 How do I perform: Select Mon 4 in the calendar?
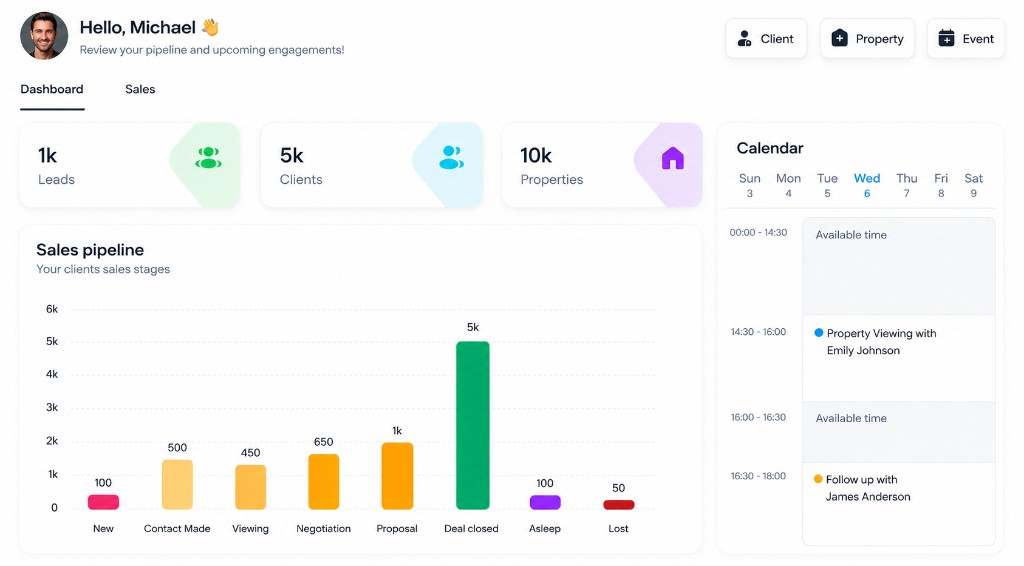788,185
